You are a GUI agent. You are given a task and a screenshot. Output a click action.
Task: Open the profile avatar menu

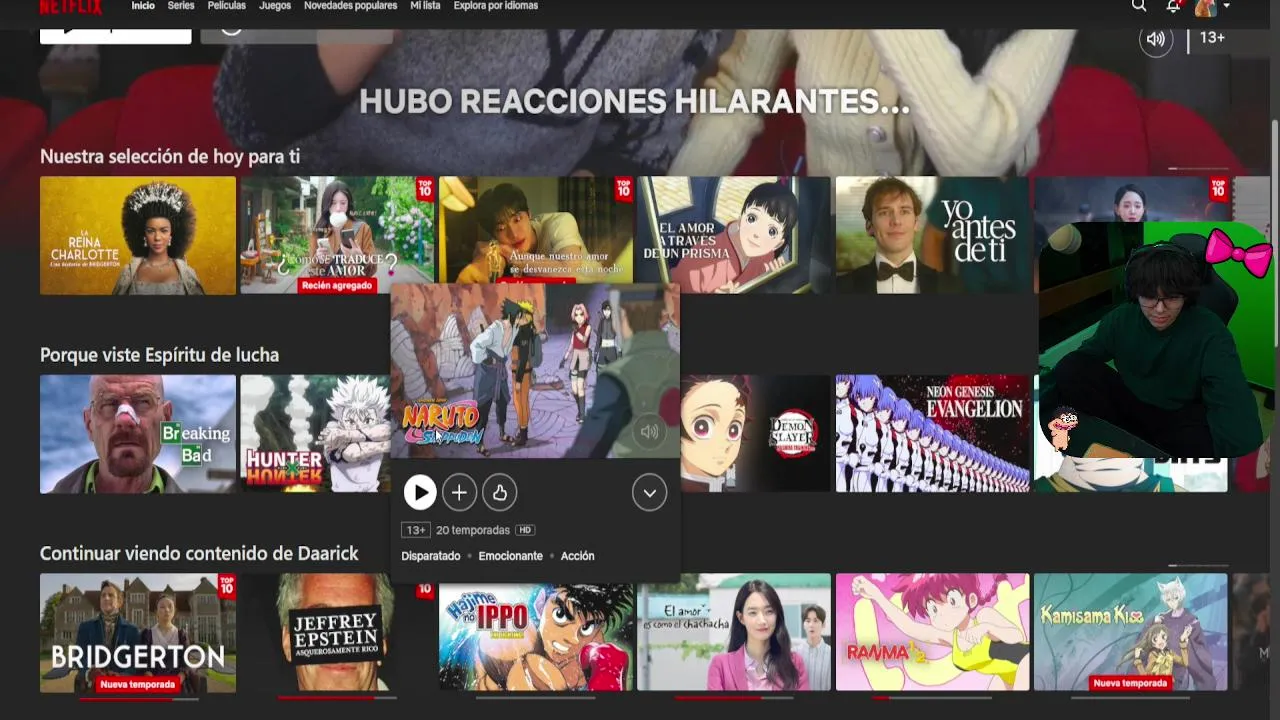1205,7
